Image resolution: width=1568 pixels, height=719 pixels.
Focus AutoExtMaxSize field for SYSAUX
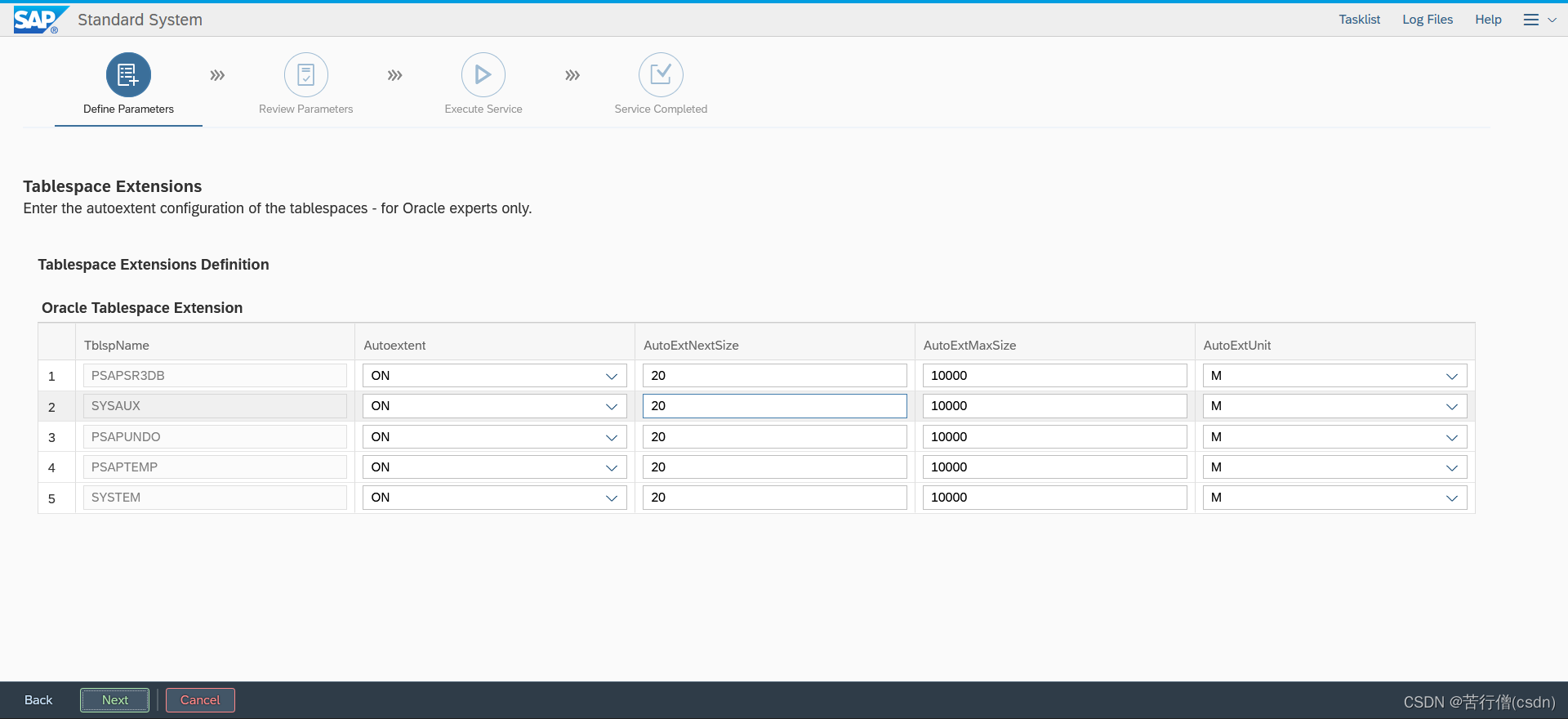1055,406
